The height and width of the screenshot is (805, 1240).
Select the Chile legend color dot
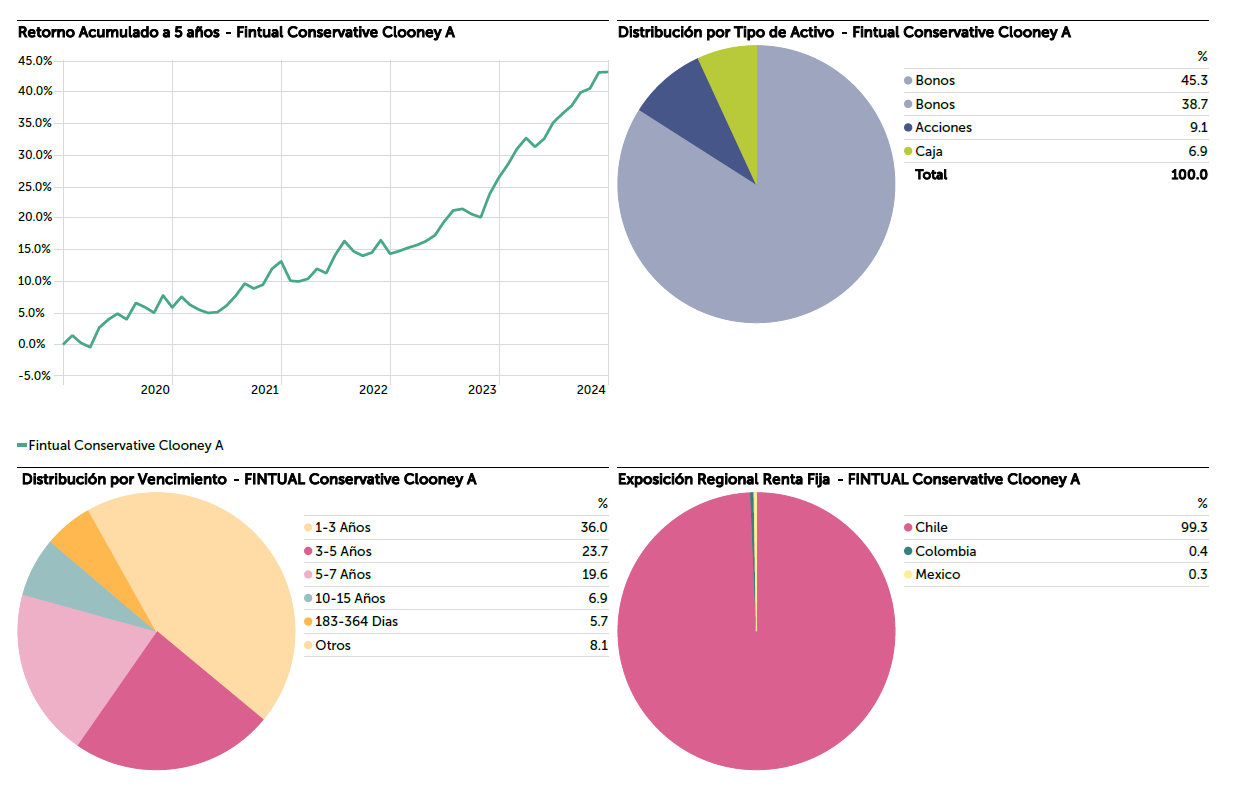(x=908, y=528)
